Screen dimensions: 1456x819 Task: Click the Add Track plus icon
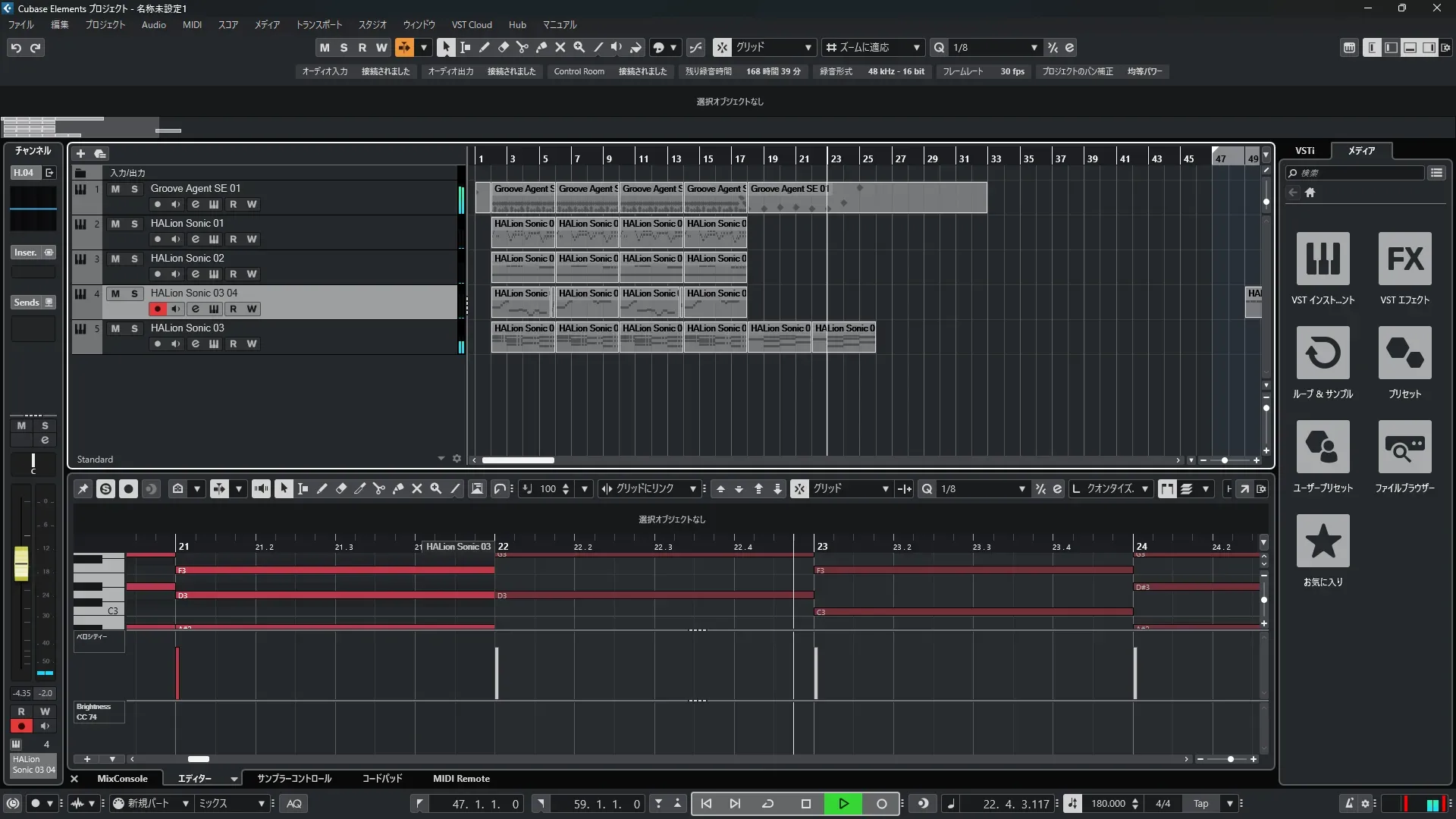[80, 153]
